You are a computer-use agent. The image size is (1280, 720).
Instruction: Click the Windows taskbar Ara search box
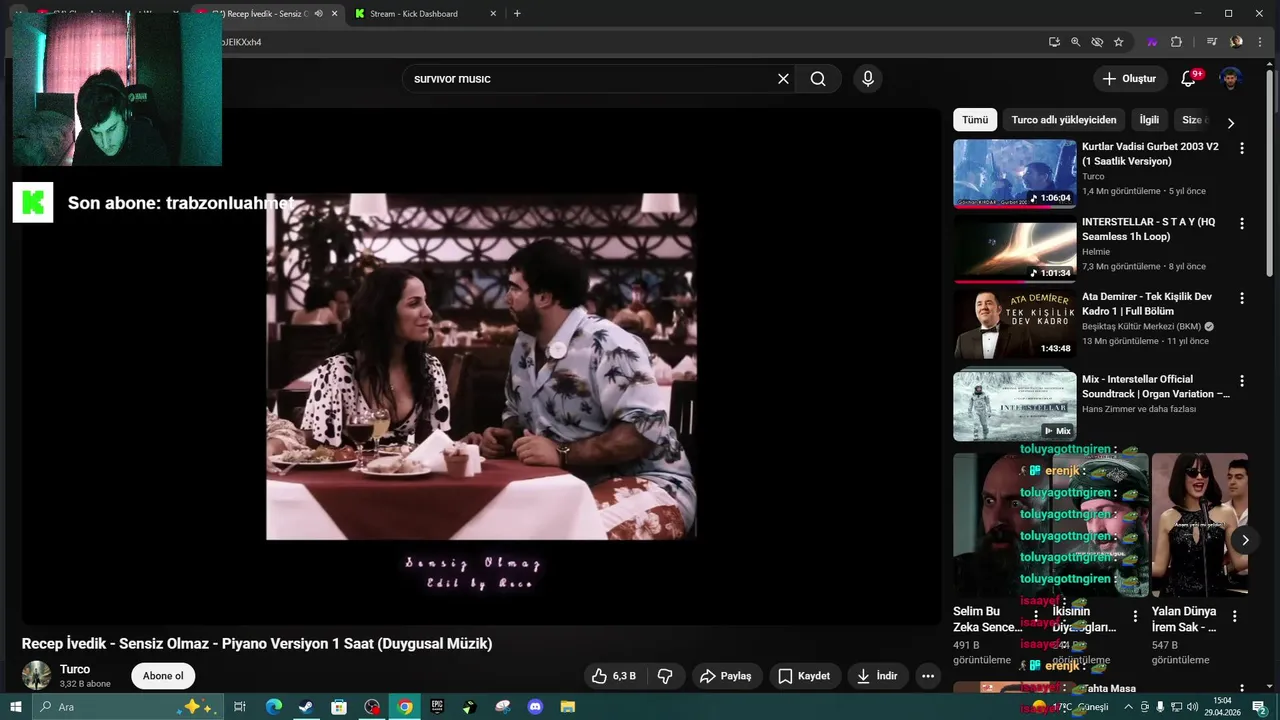pyautogui.click(x=128, y=707)
